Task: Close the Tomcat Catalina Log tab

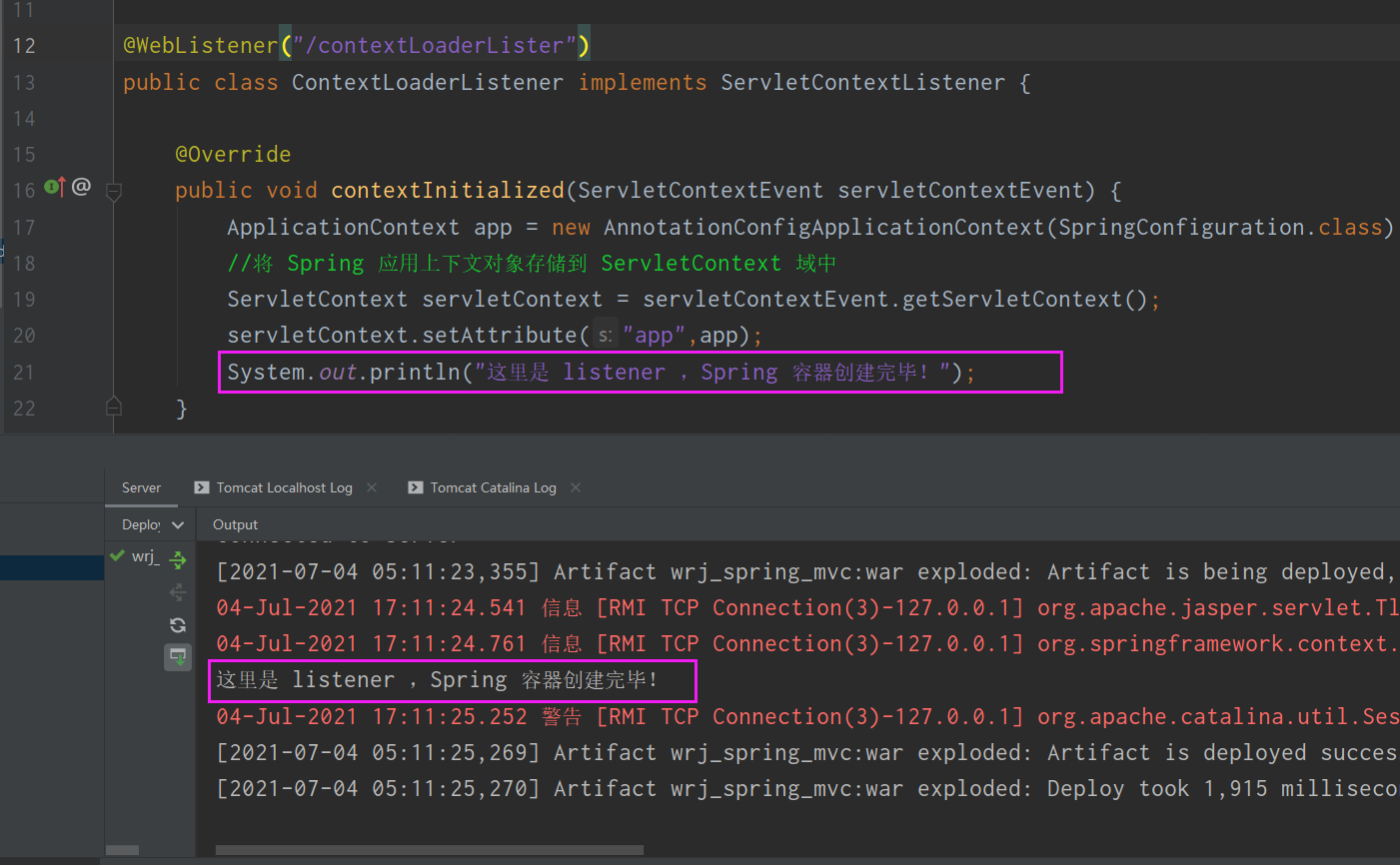Action: (576, 487)
